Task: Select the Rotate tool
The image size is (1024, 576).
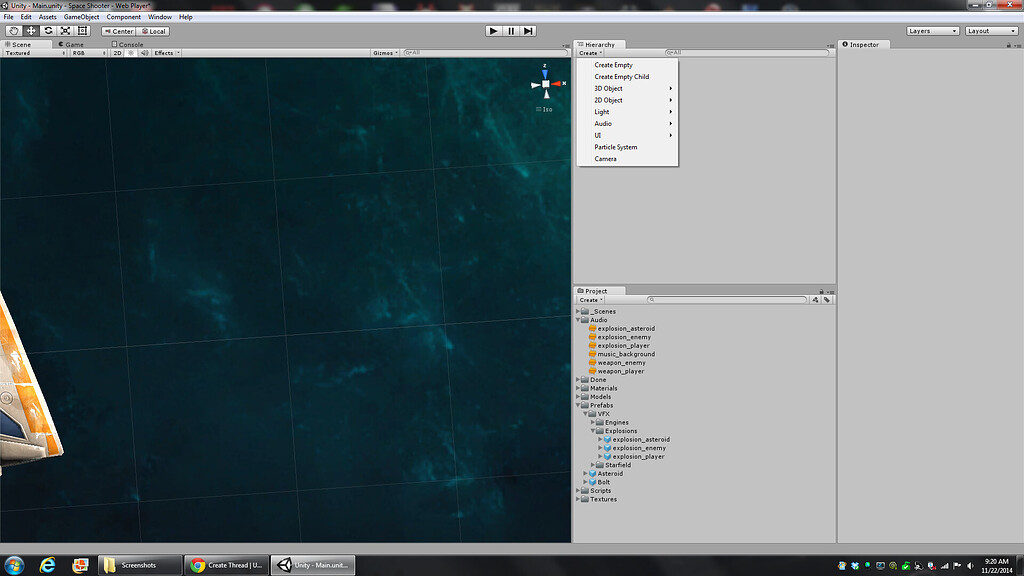Action: click(48, 31)
